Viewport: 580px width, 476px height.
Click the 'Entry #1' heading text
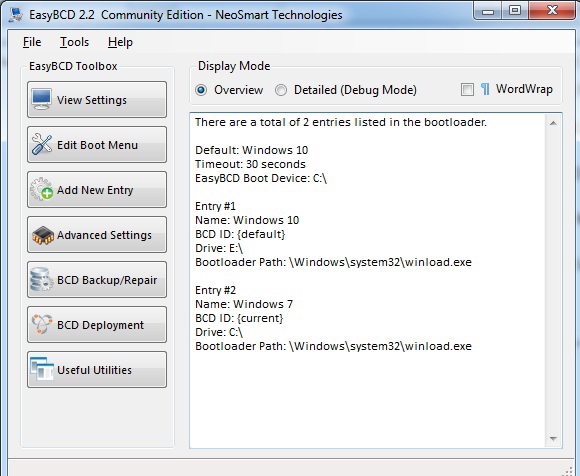point(215,206)
